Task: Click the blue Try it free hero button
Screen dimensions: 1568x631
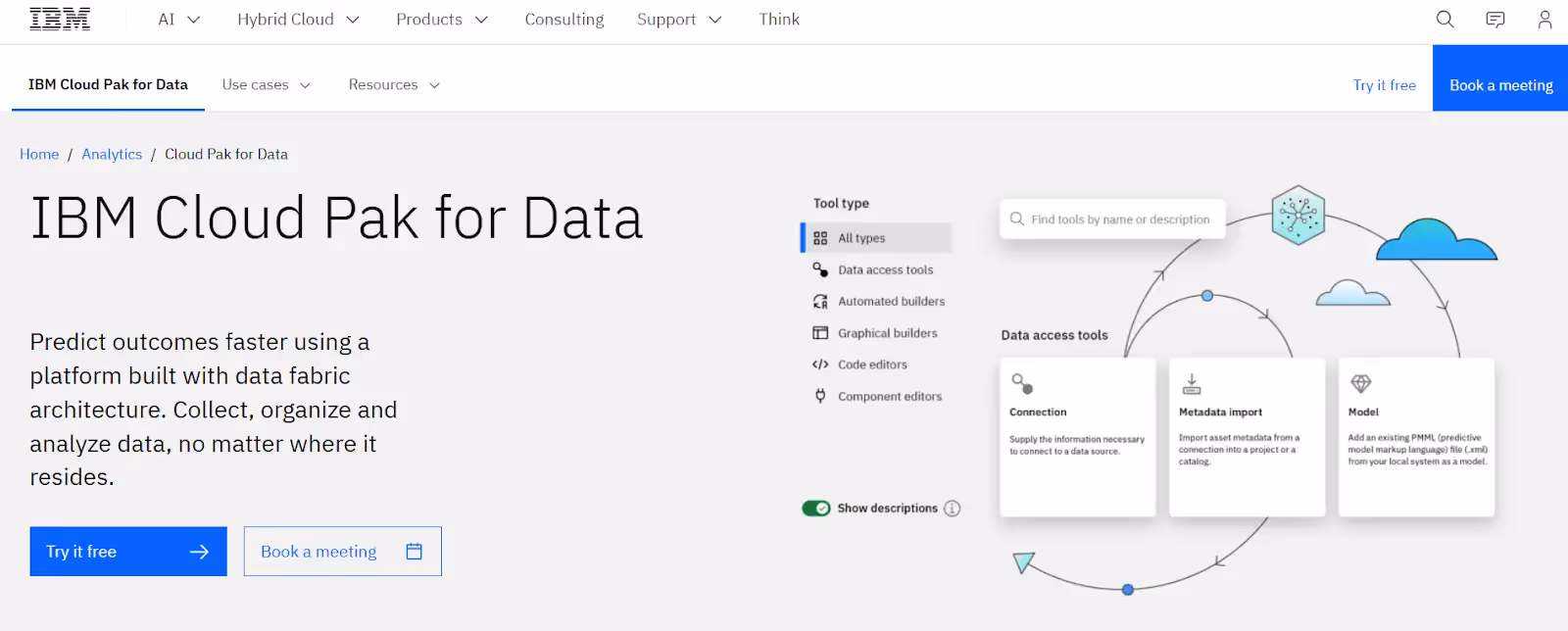Action: (x=128, y=552)
